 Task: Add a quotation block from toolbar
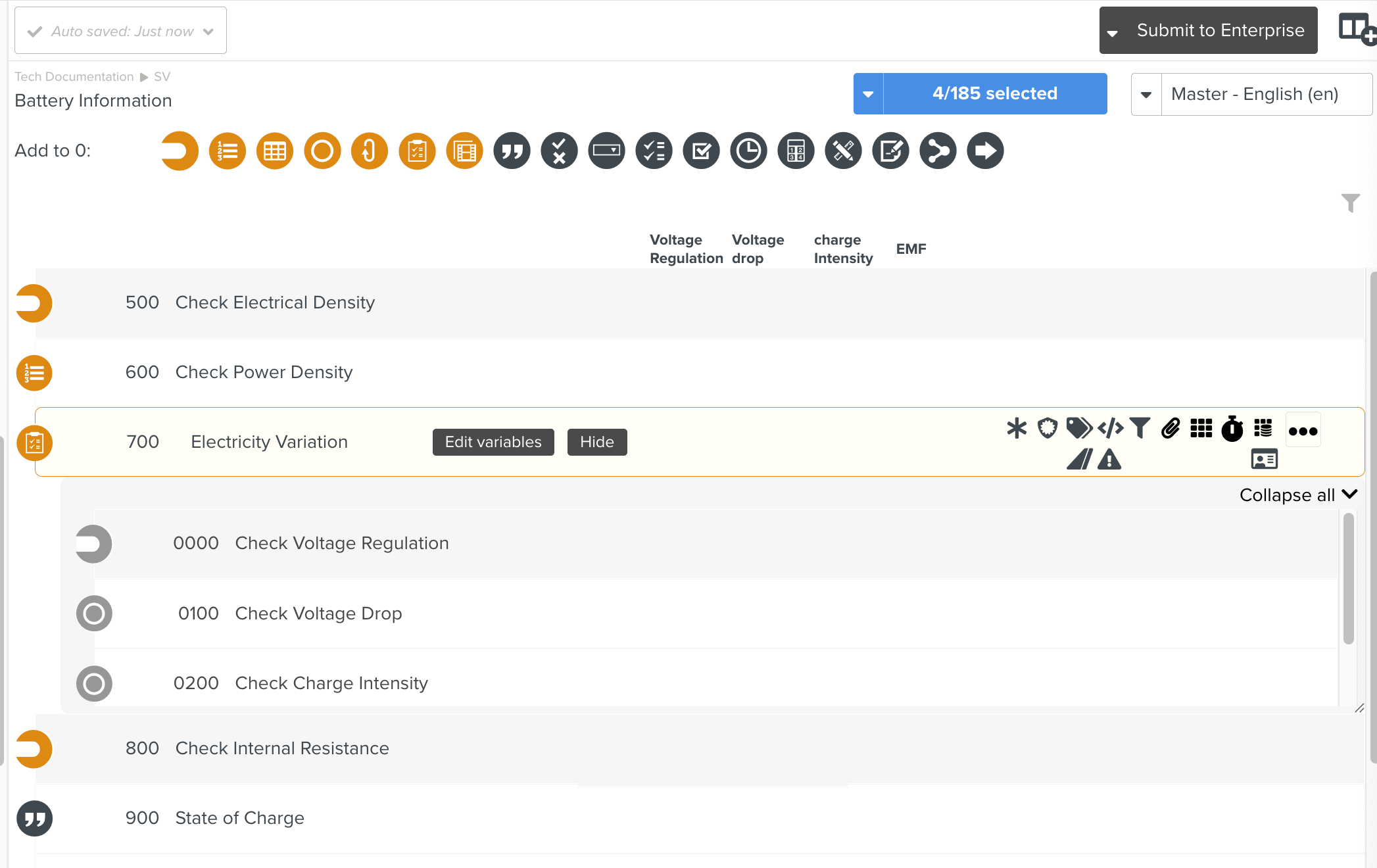[512, 151]
